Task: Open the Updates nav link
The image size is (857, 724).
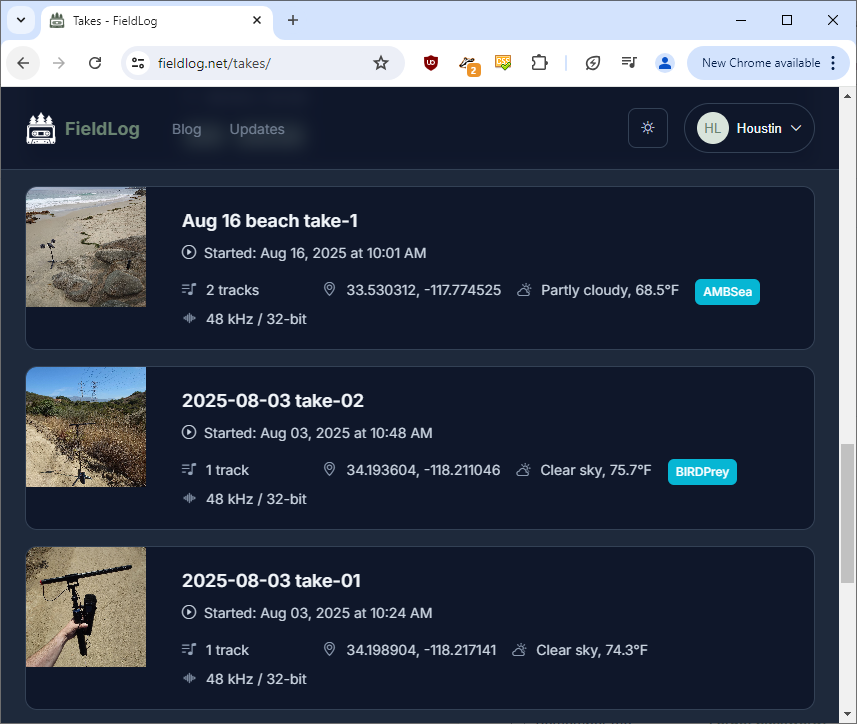Action: (257, 129)
